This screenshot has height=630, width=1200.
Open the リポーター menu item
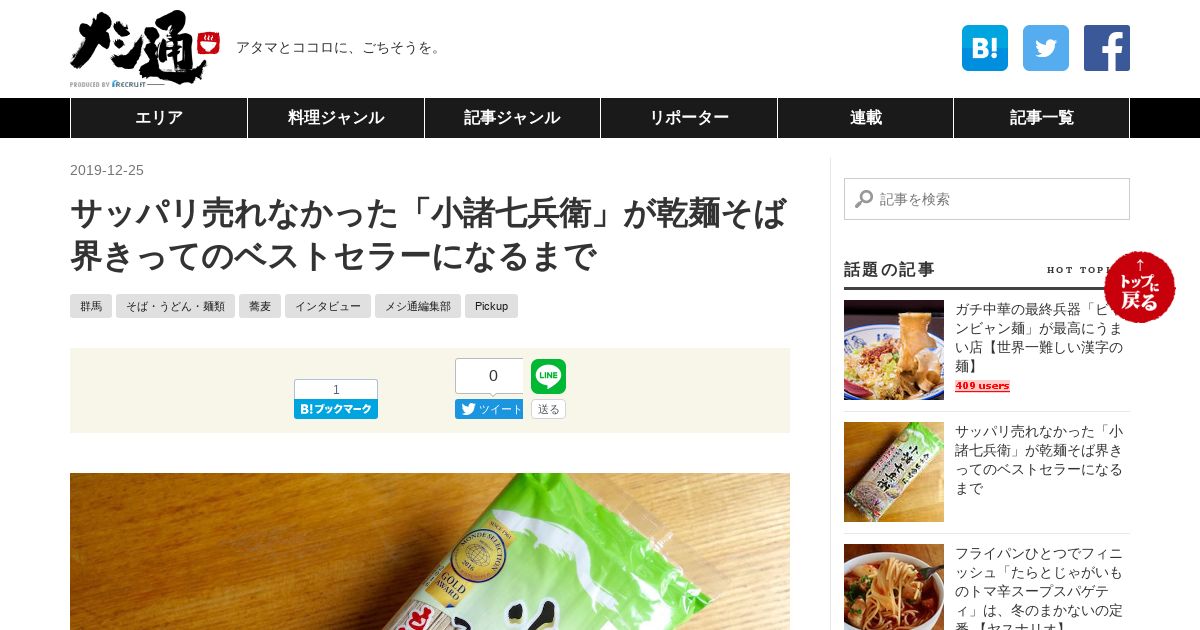(689, 118)
